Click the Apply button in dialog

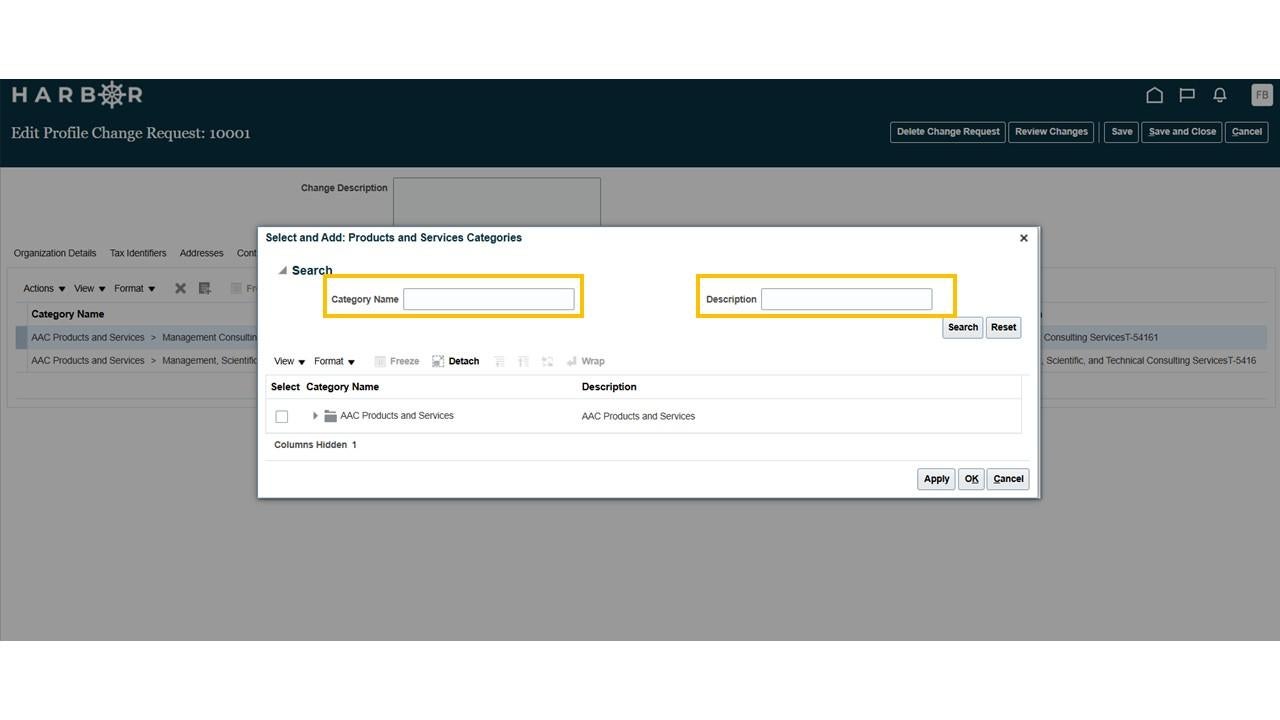pyautogui.click(x=936, y=479)
